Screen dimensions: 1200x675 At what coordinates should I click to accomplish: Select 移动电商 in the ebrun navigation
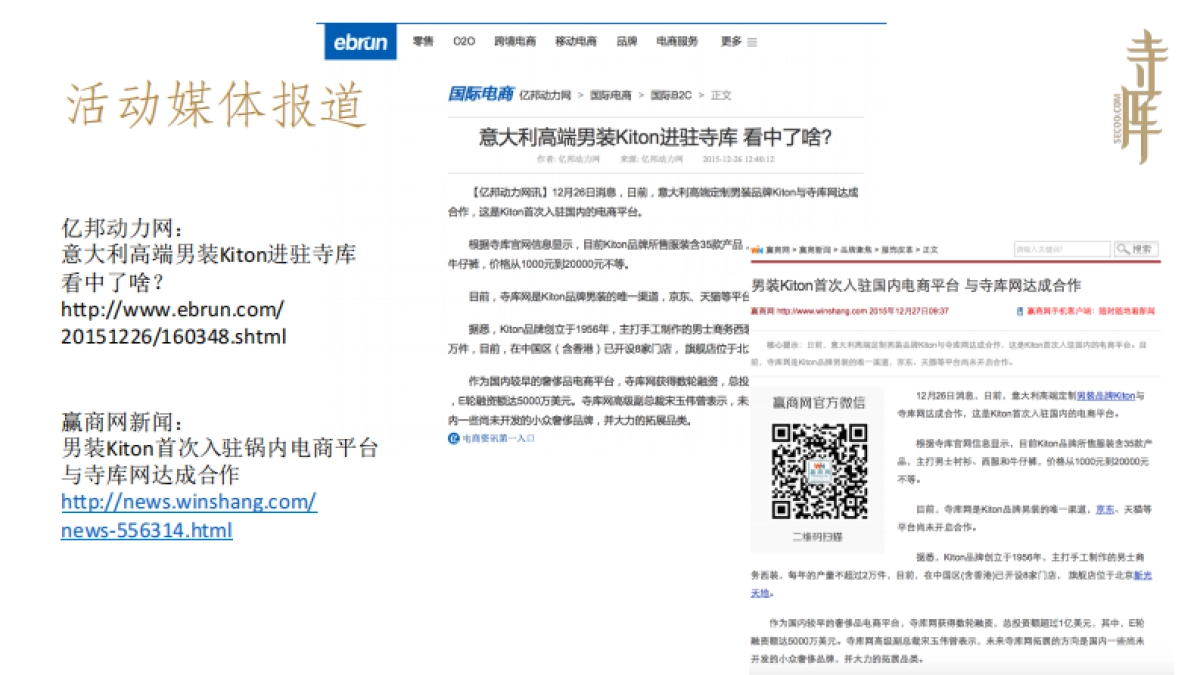[x=576, y=42]
